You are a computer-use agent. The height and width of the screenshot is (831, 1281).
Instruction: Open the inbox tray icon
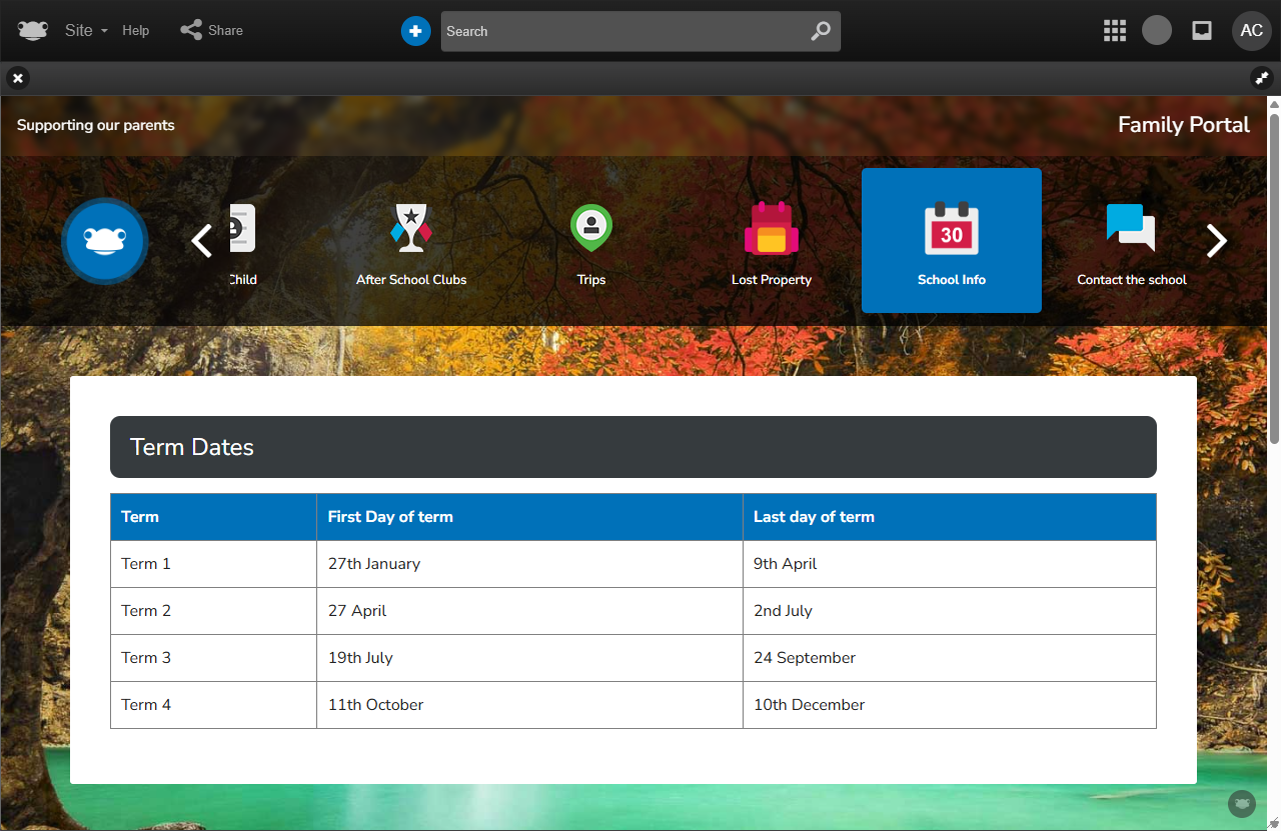click(x=1202, y=30)
